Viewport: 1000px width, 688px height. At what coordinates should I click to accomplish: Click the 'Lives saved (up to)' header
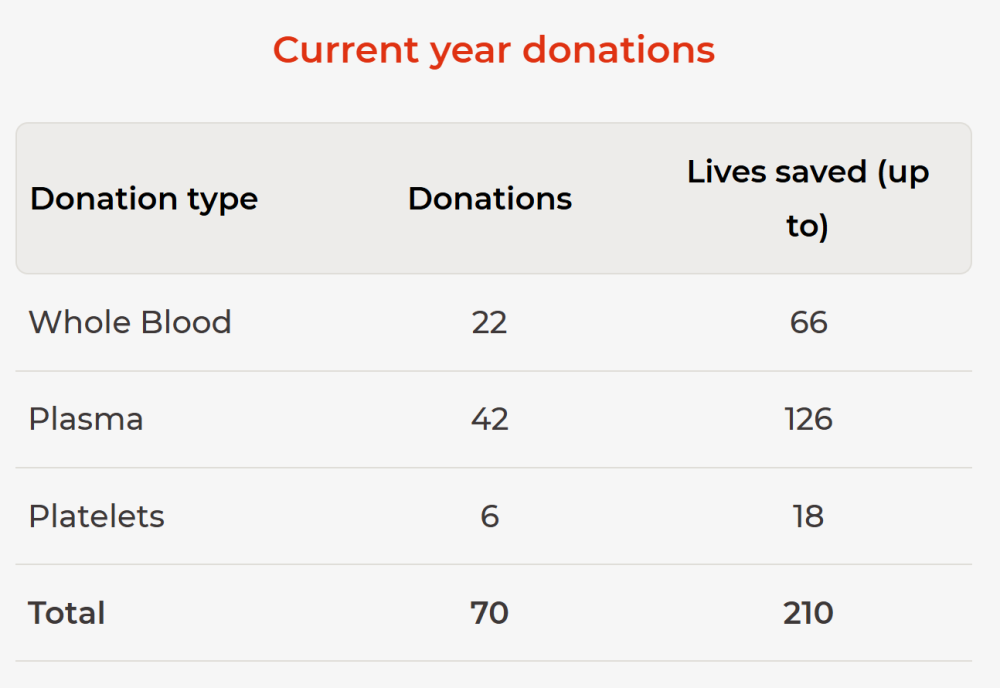[807, 198]
